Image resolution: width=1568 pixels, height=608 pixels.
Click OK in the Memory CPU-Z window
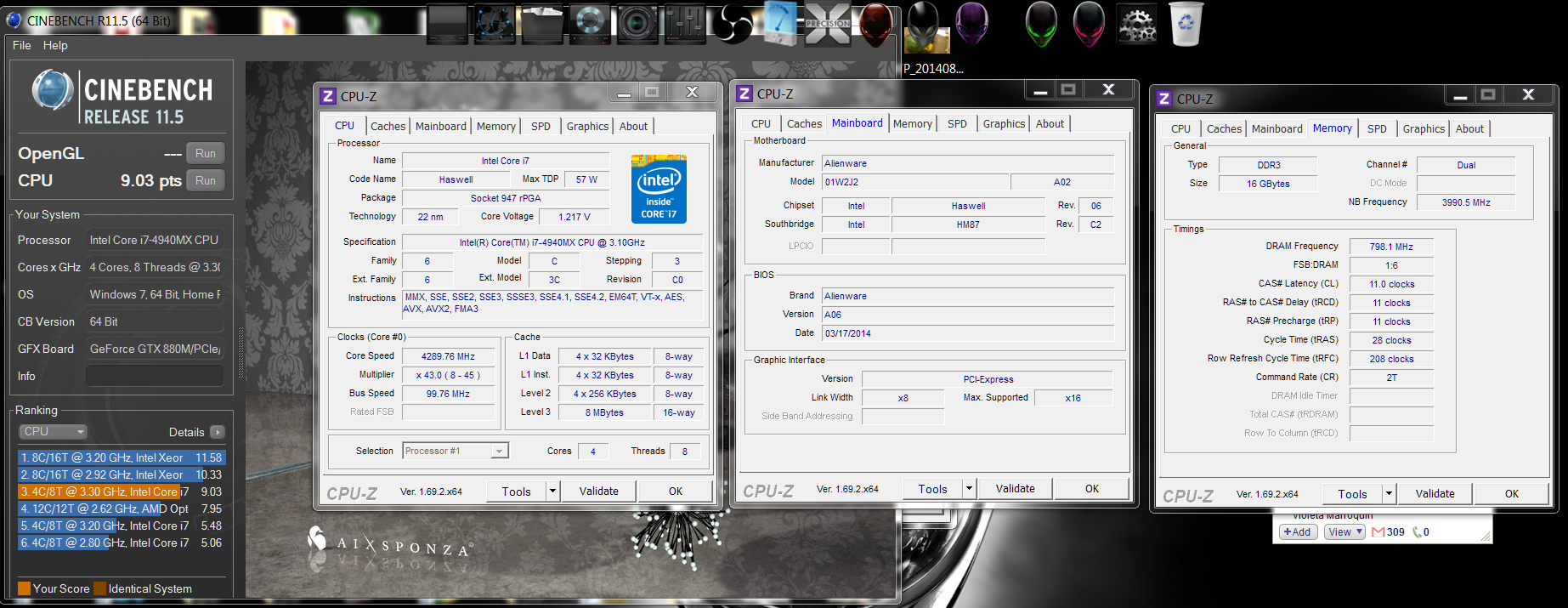click(1512, 493)
